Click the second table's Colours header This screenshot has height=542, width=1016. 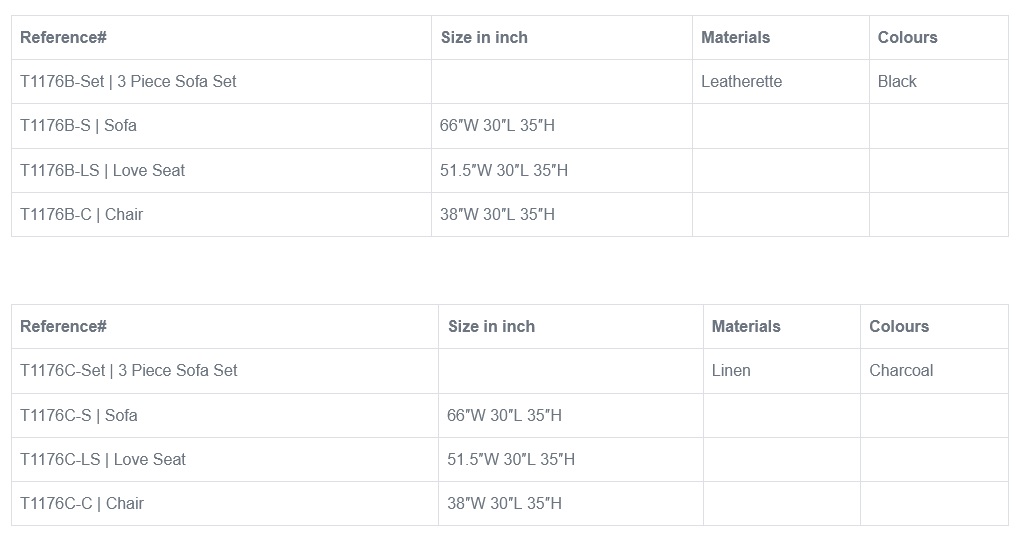899,327
